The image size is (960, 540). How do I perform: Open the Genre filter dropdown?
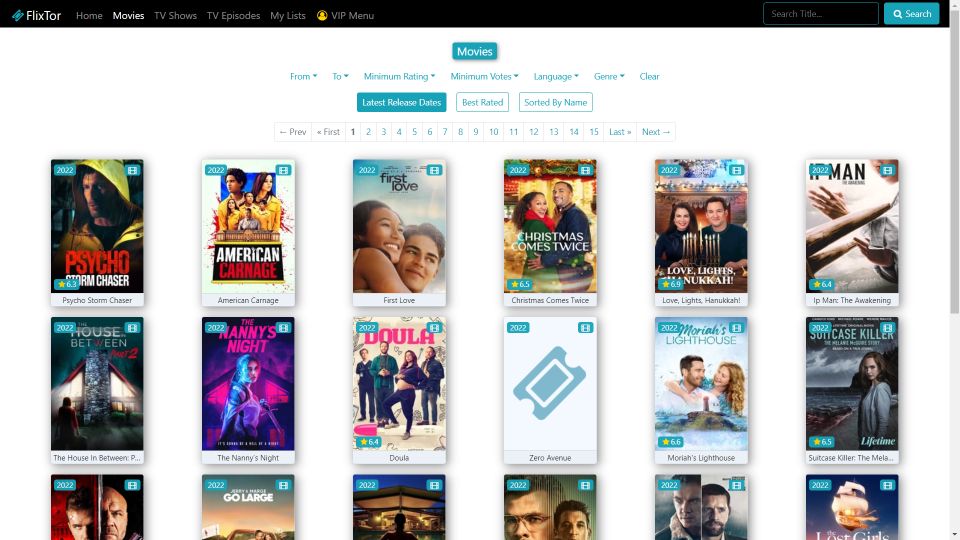[x=609, y=77]
